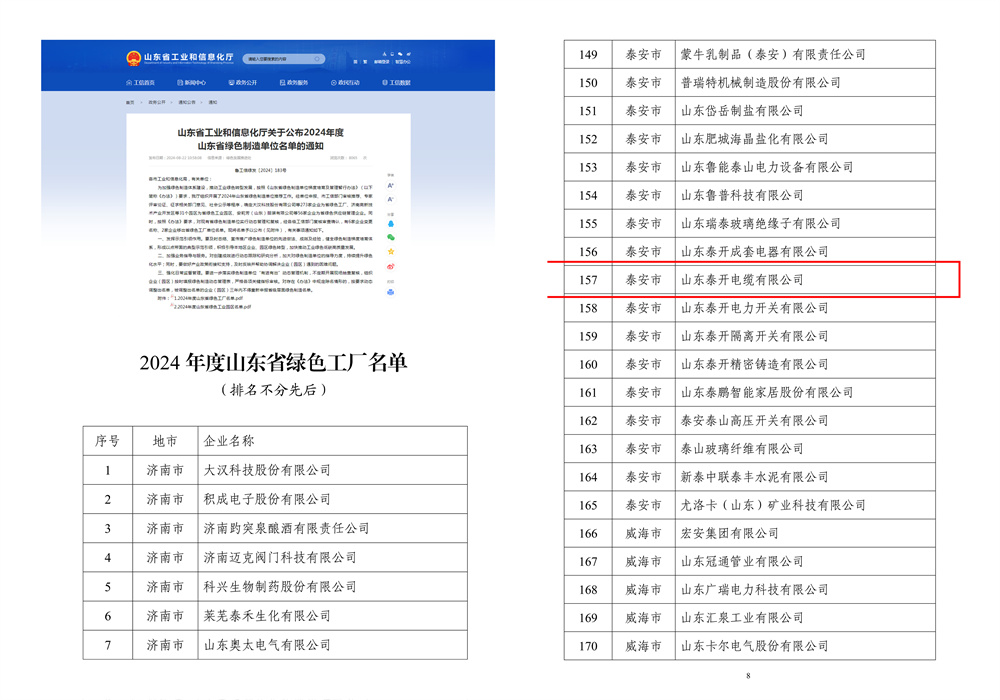The height and width of the screenshot is (700, 1000).
Task: Print the notice using the printer icon
Action: pos(390,292)
